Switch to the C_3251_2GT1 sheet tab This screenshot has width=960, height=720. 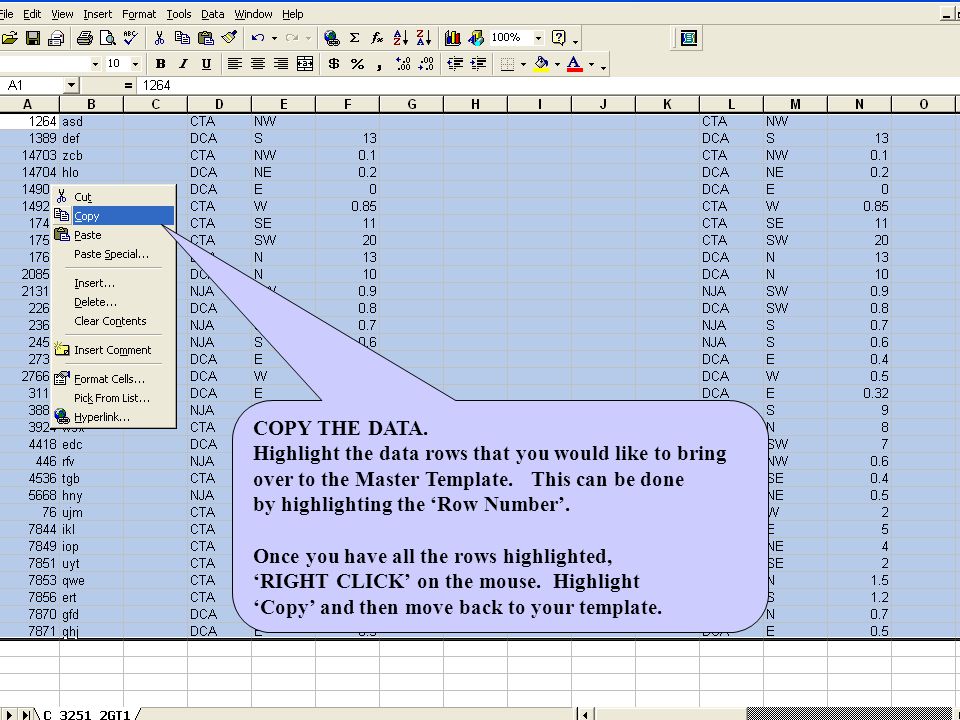pyautogui.click(x=87, y=714)
